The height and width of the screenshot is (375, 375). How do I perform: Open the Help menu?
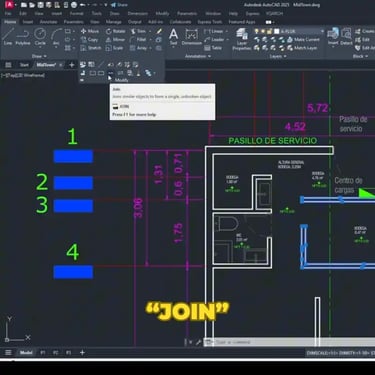click(233, 14)
